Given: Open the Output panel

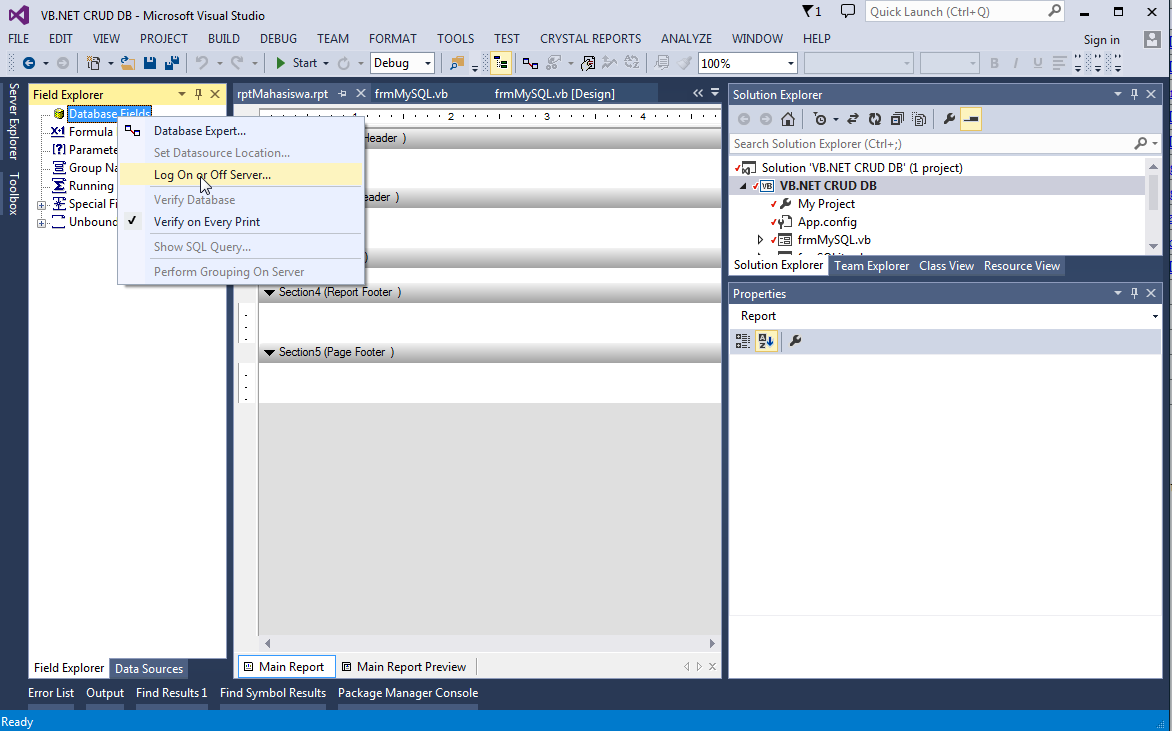Looking at the screenshot, I should (x=105, y=693).
